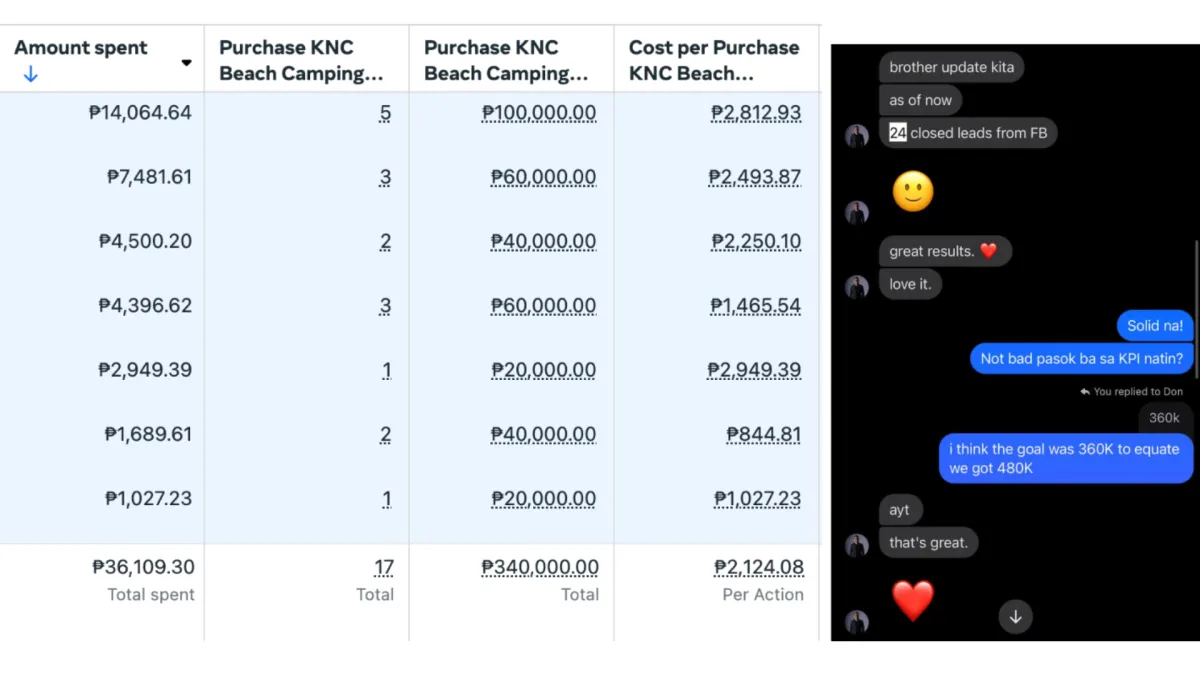This screenshot has height=675, width=1200.
Task: Click the ₱100,000.00 purchase value link
Action: point(539,113)
